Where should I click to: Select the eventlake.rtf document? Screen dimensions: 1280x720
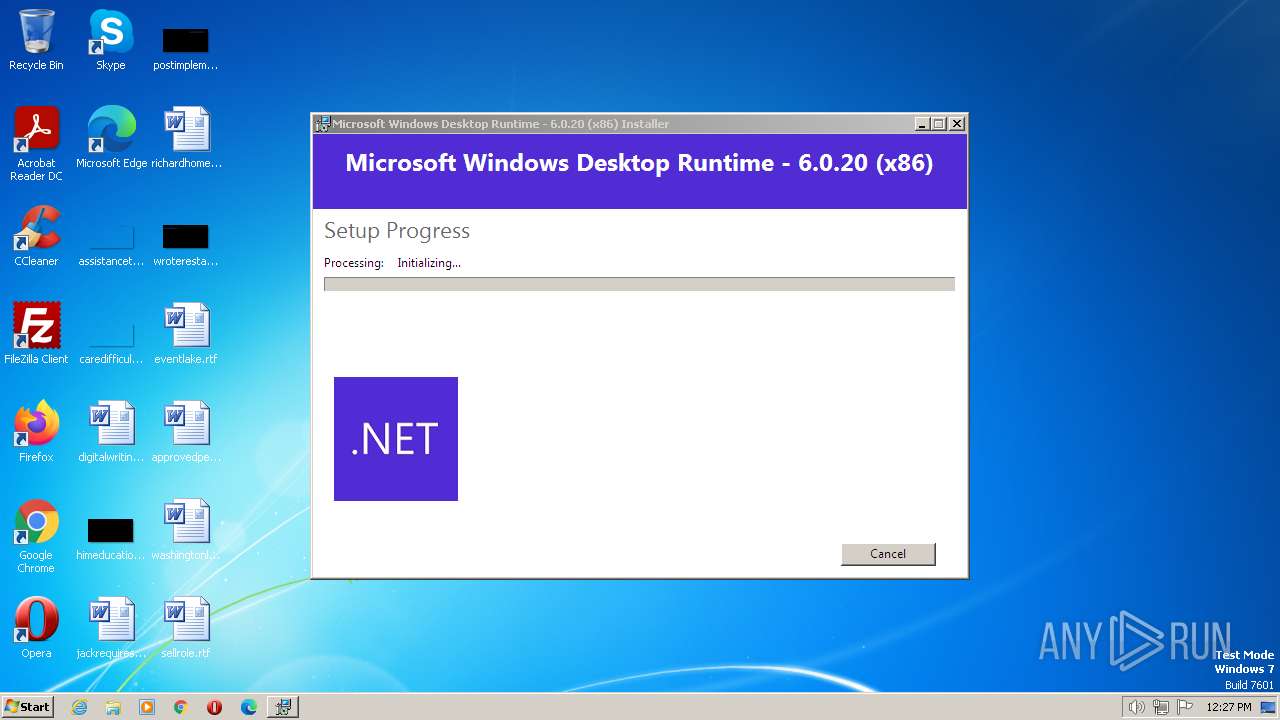tap(186, 334)
